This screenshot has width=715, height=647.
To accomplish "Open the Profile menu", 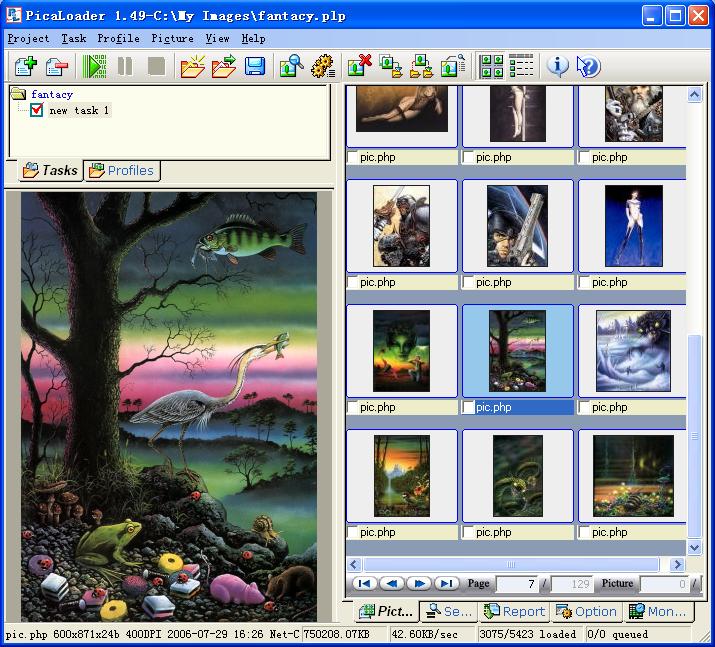I will [118, 38].
